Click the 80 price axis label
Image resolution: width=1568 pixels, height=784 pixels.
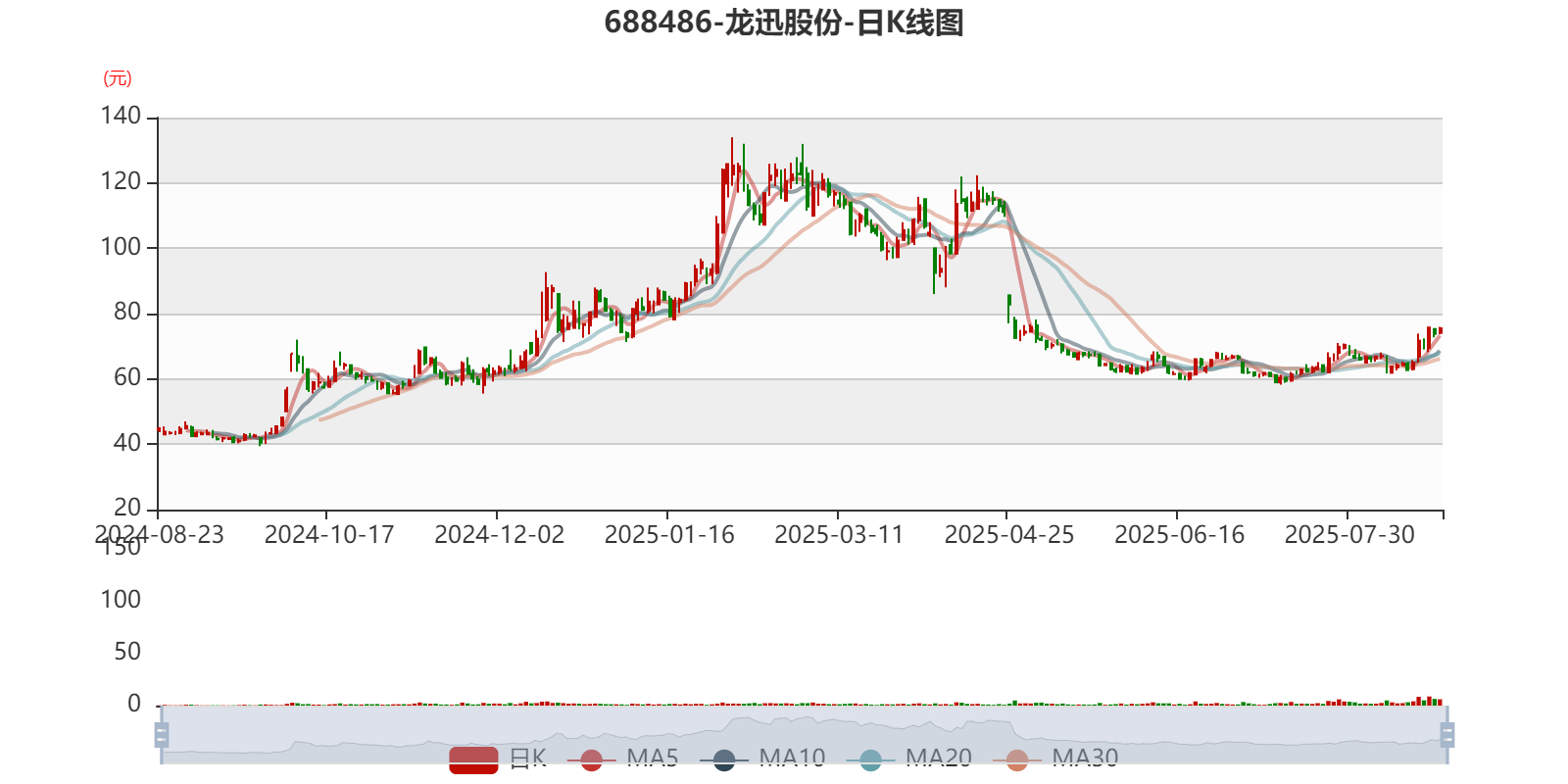127,313
